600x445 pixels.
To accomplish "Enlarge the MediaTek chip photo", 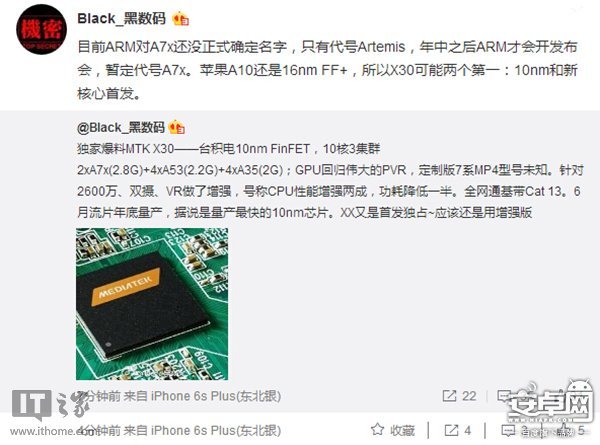I will (152, 304).
